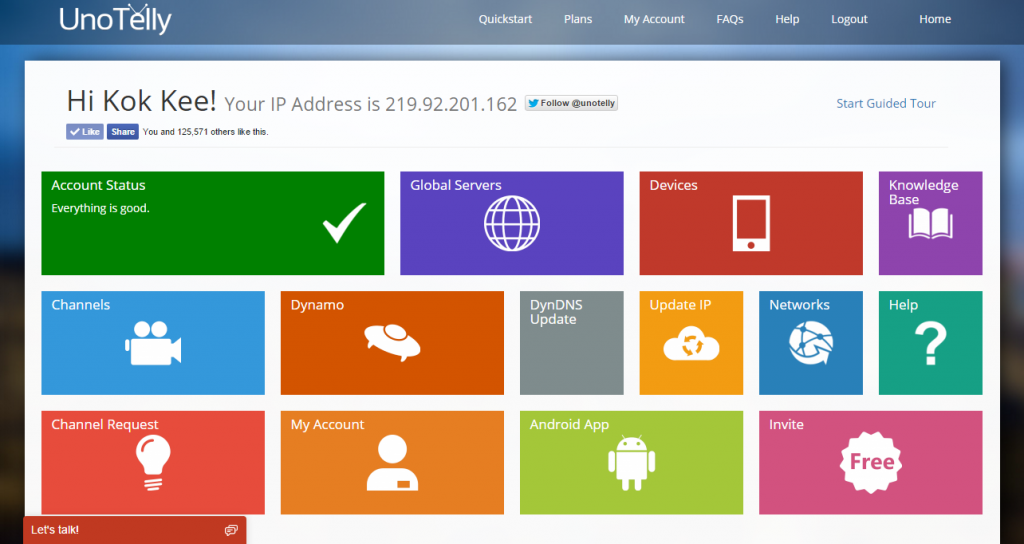Click the Account Status checkmark icon
This screenshot has height=544, width=1024.
(x=344, y=223)
